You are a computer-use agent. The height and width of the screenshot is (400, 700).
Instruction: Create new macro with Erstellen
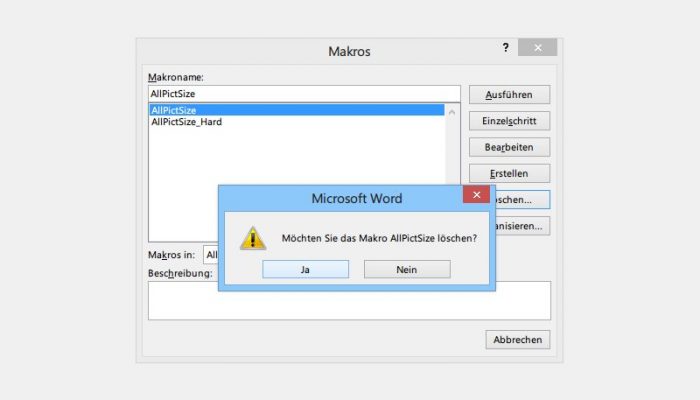tap(509, 173)
